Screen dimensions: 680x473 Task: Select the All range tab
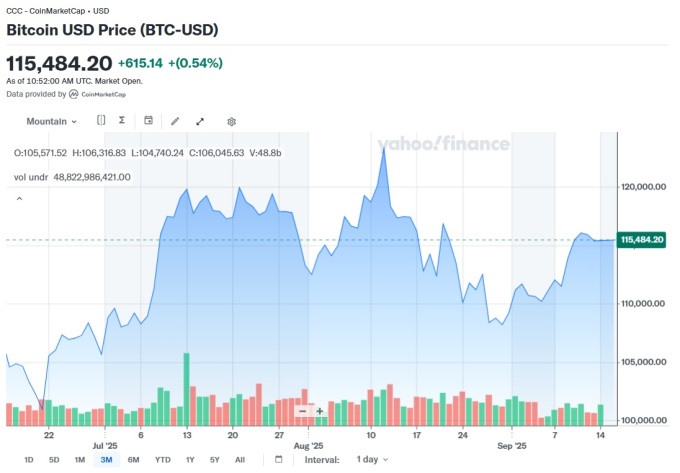point(240,460)
